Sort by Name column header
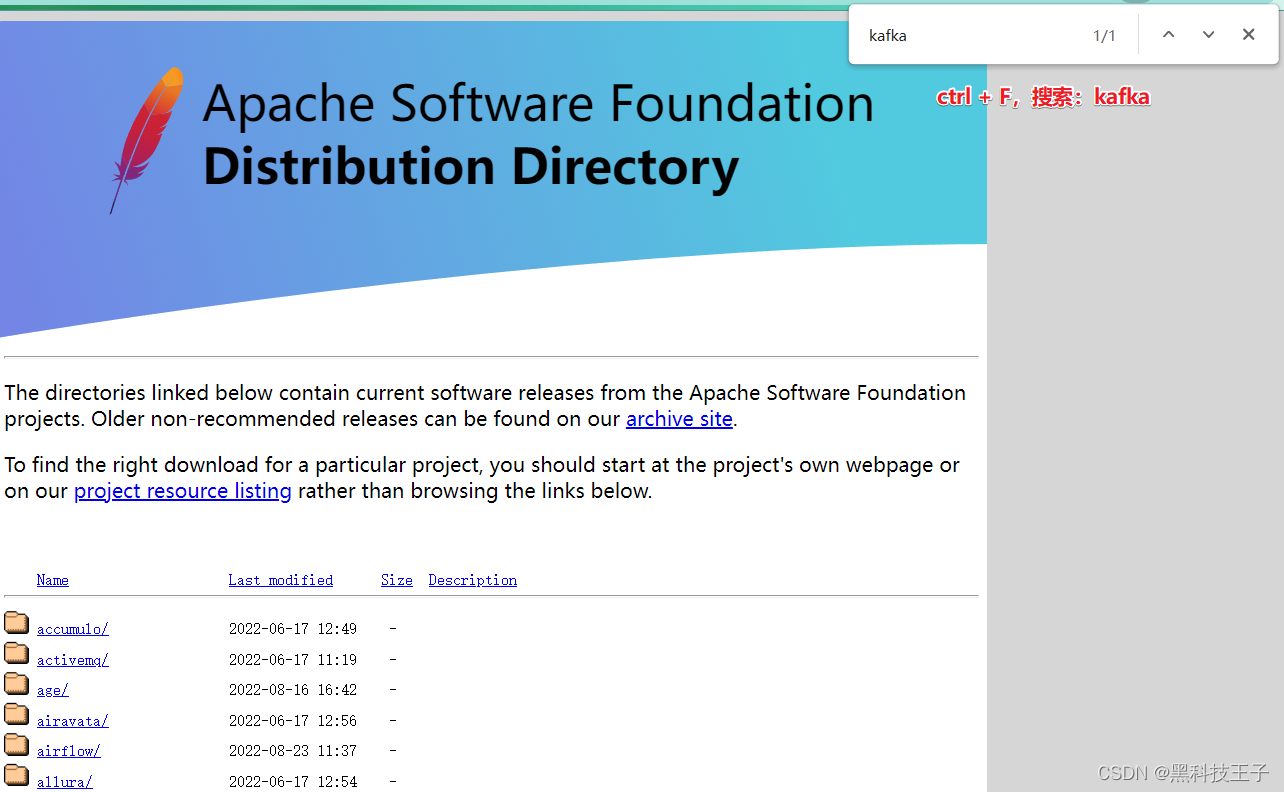The image size is (1284, 792). pyautogui.click(x=53, y=580)
